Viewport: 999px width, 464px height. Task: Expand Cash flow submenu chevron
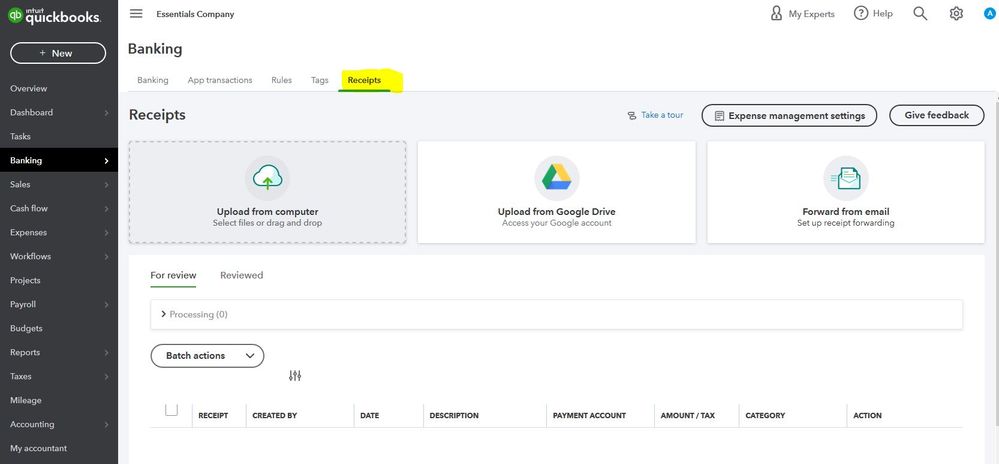click(106, 208)
